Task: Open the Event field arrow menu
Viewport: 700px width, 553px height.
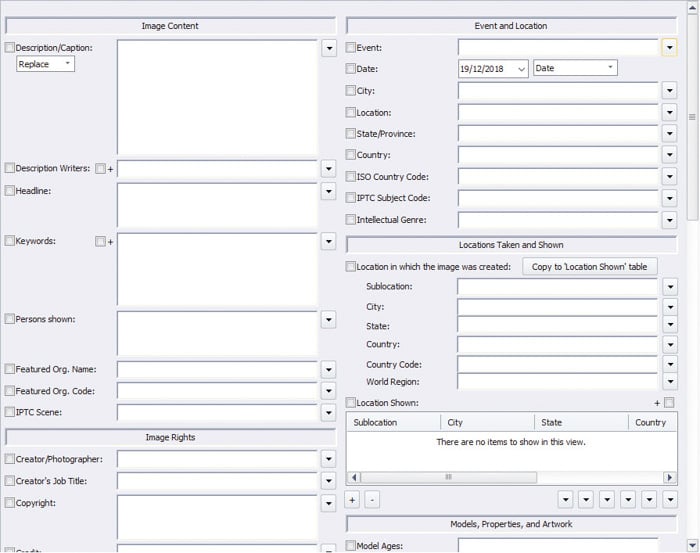Action: (x=670, y=47)
